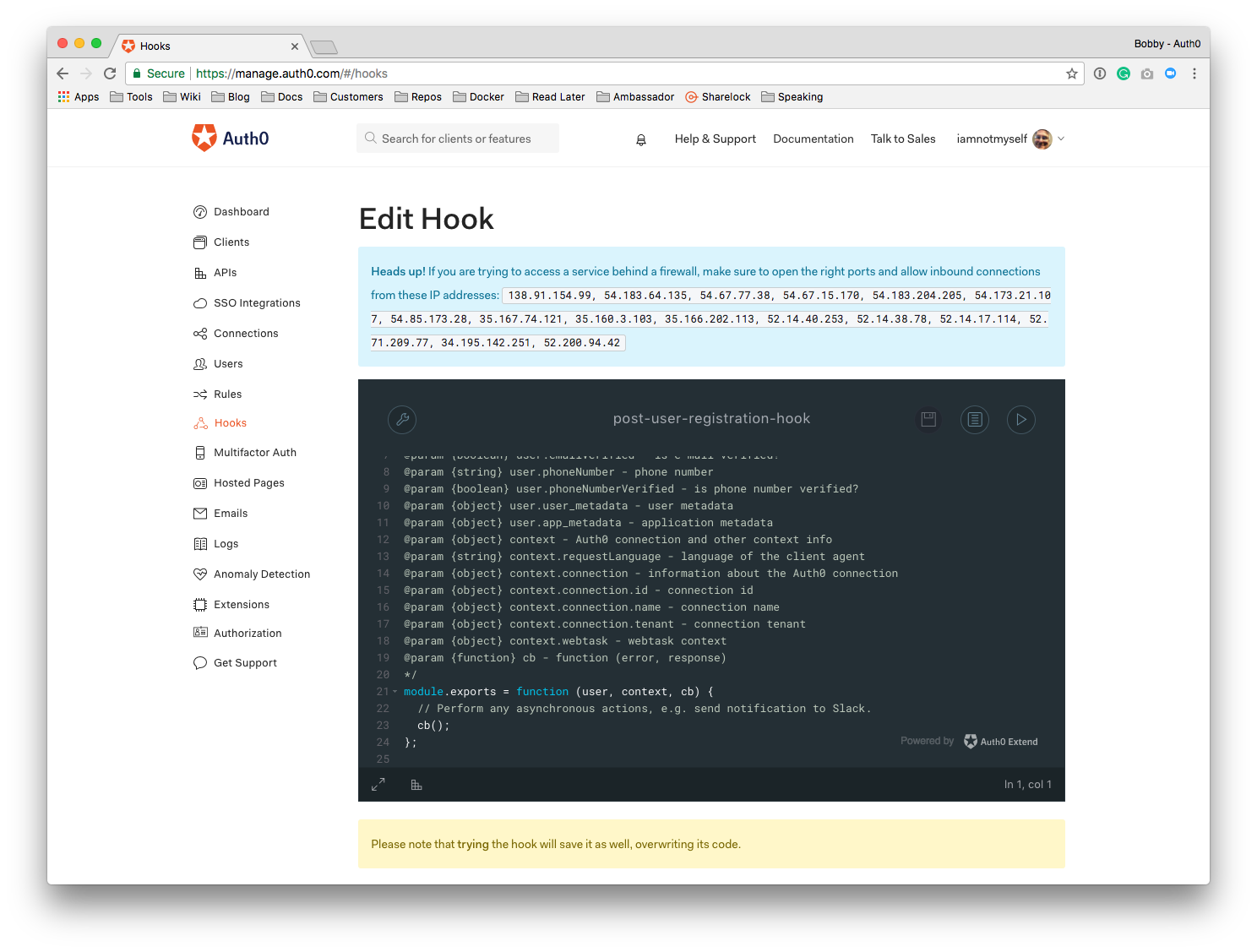
Task: Run the hook with the play icon
Action: [1021, 419]
